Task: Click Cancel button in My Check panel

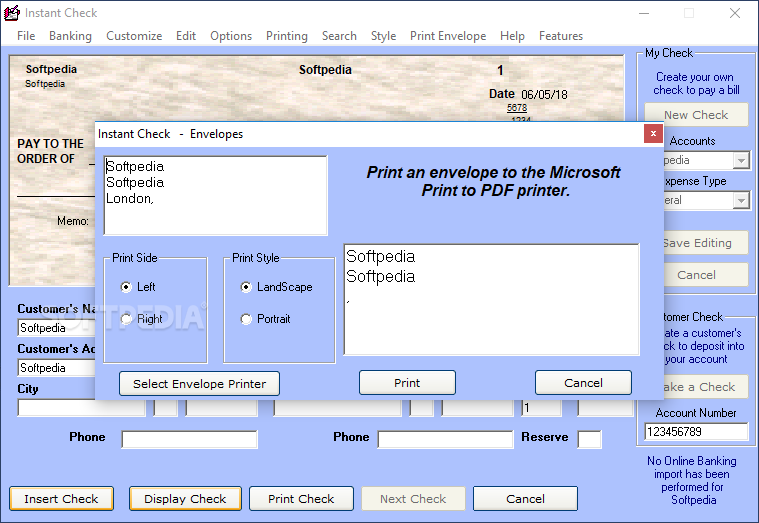Action: pyautogui.click(x=705, y=275)
